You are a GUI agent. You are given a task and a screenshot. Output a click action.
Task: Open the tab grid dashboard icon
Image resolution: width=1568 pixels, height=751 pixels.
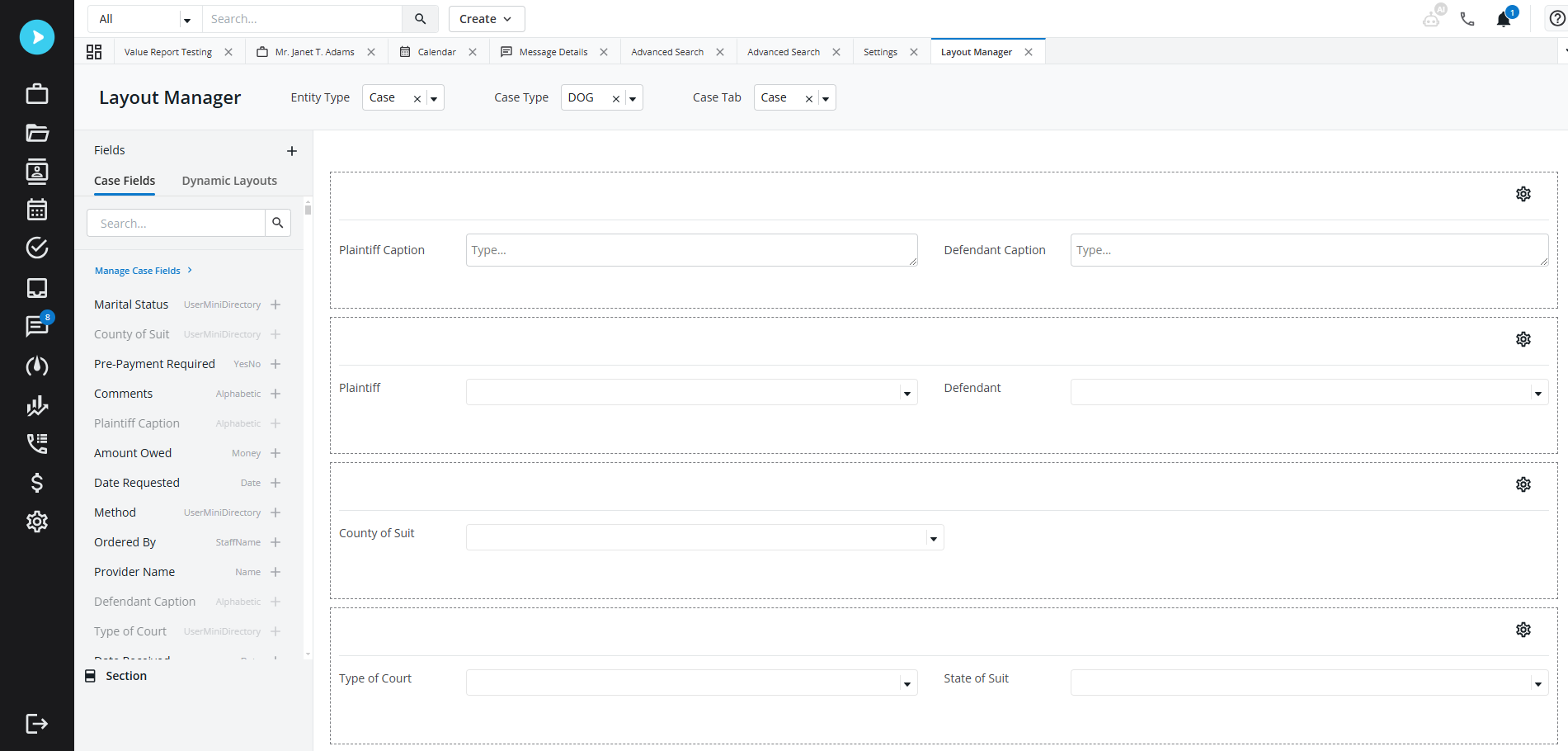[x=94, y=52]
